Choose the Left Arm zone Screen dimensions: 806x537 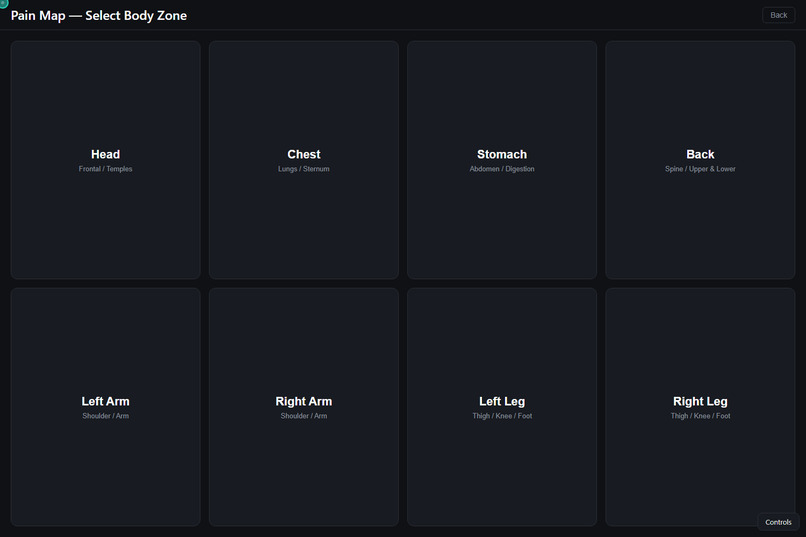(x=105, y=407)
